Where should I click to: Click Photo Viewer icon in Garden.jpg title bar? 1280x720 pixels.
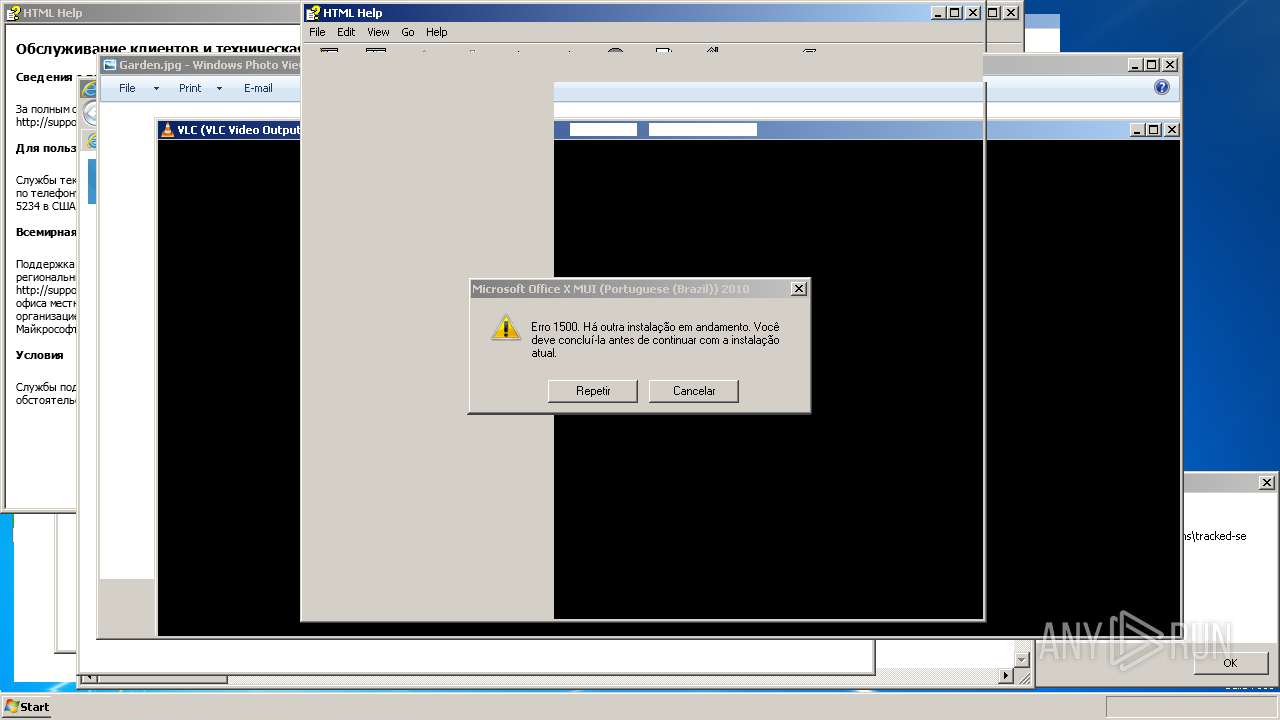110,65
